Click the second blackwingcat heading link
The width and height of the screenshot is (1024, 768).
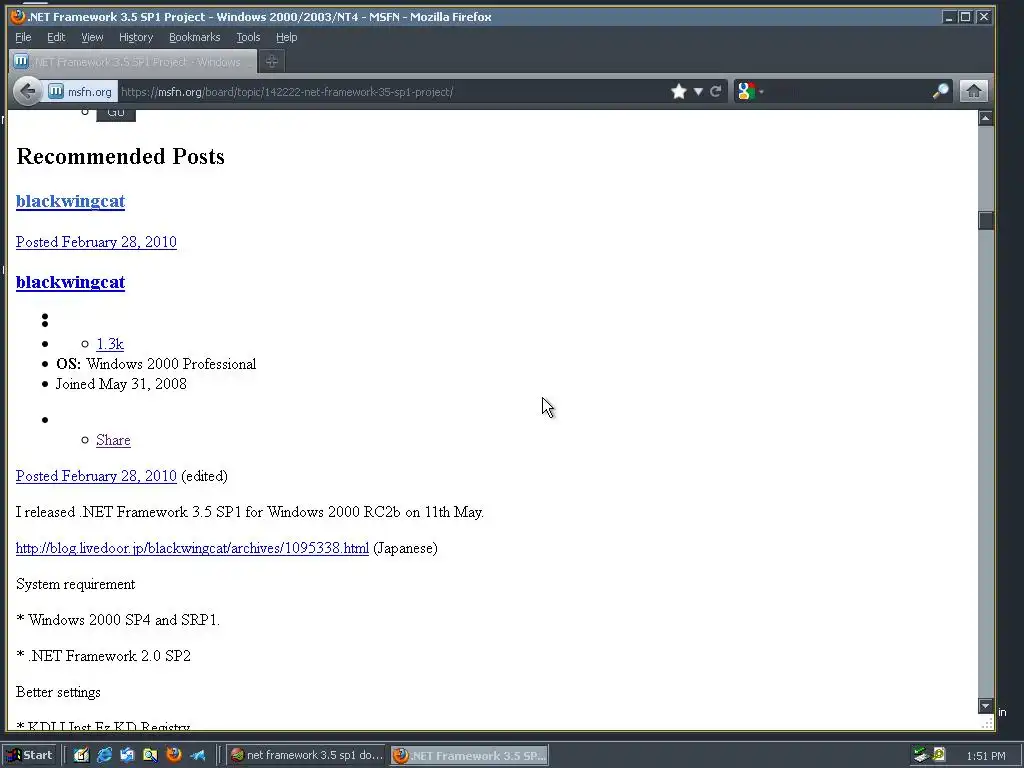click(71, 282)
